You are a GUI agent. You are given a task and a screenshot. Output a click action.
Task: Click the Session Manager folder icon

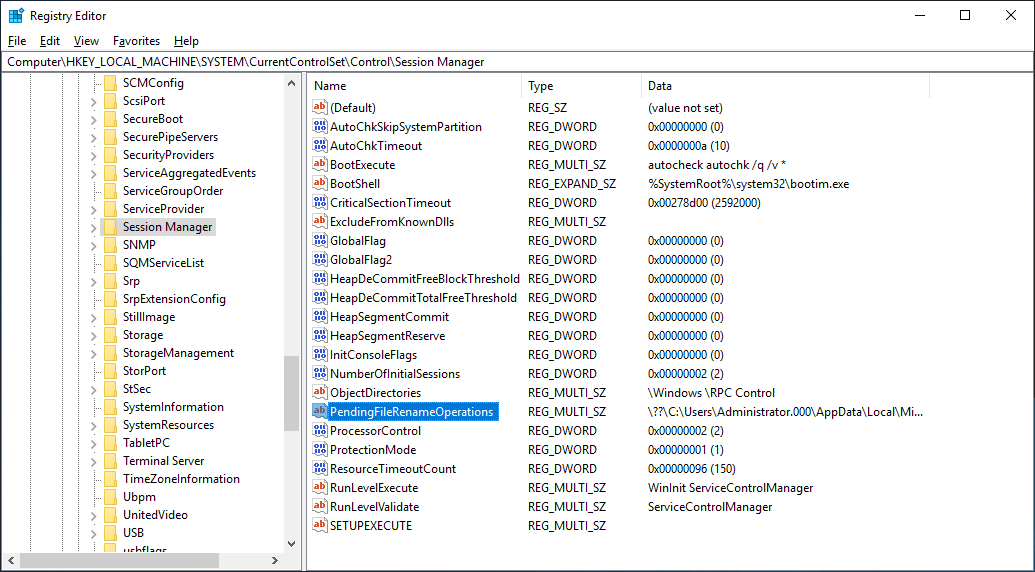point(110,227)
